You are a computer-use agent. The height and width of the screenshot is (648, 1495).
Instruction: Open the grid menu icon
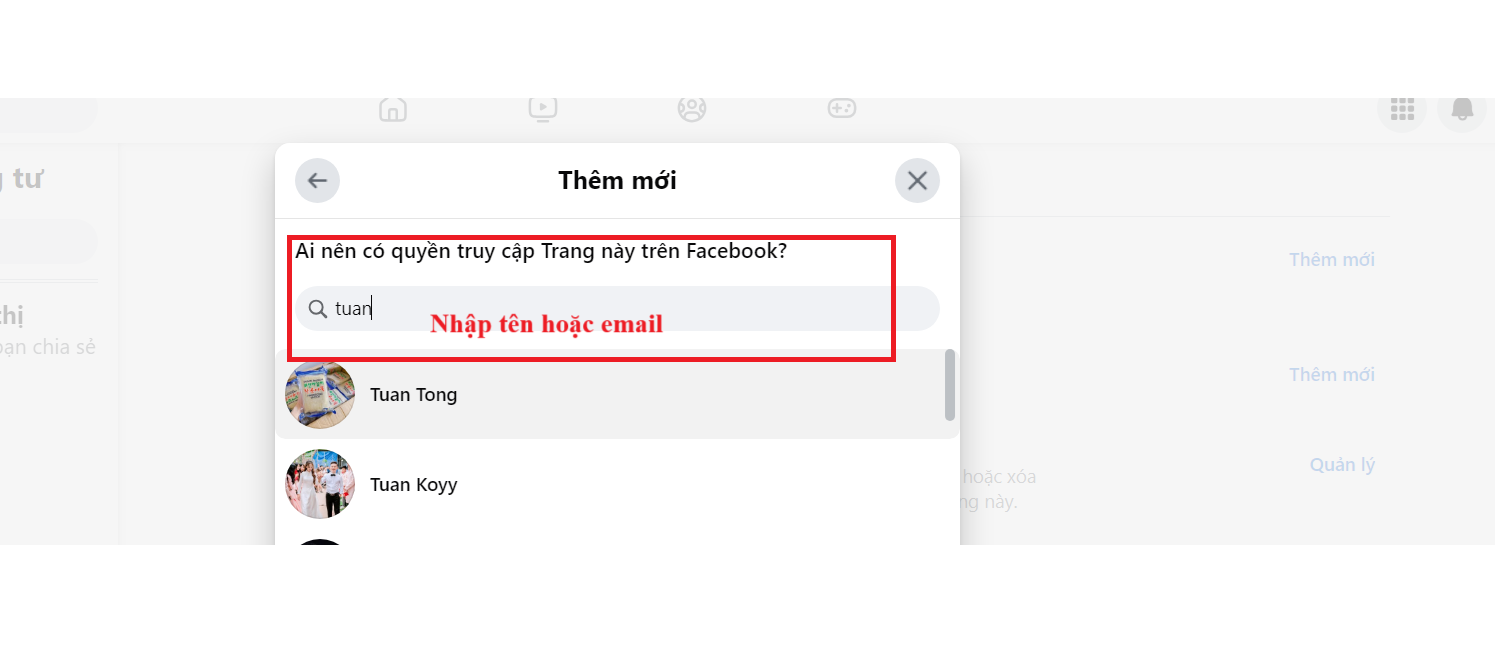coord(1402,108)
